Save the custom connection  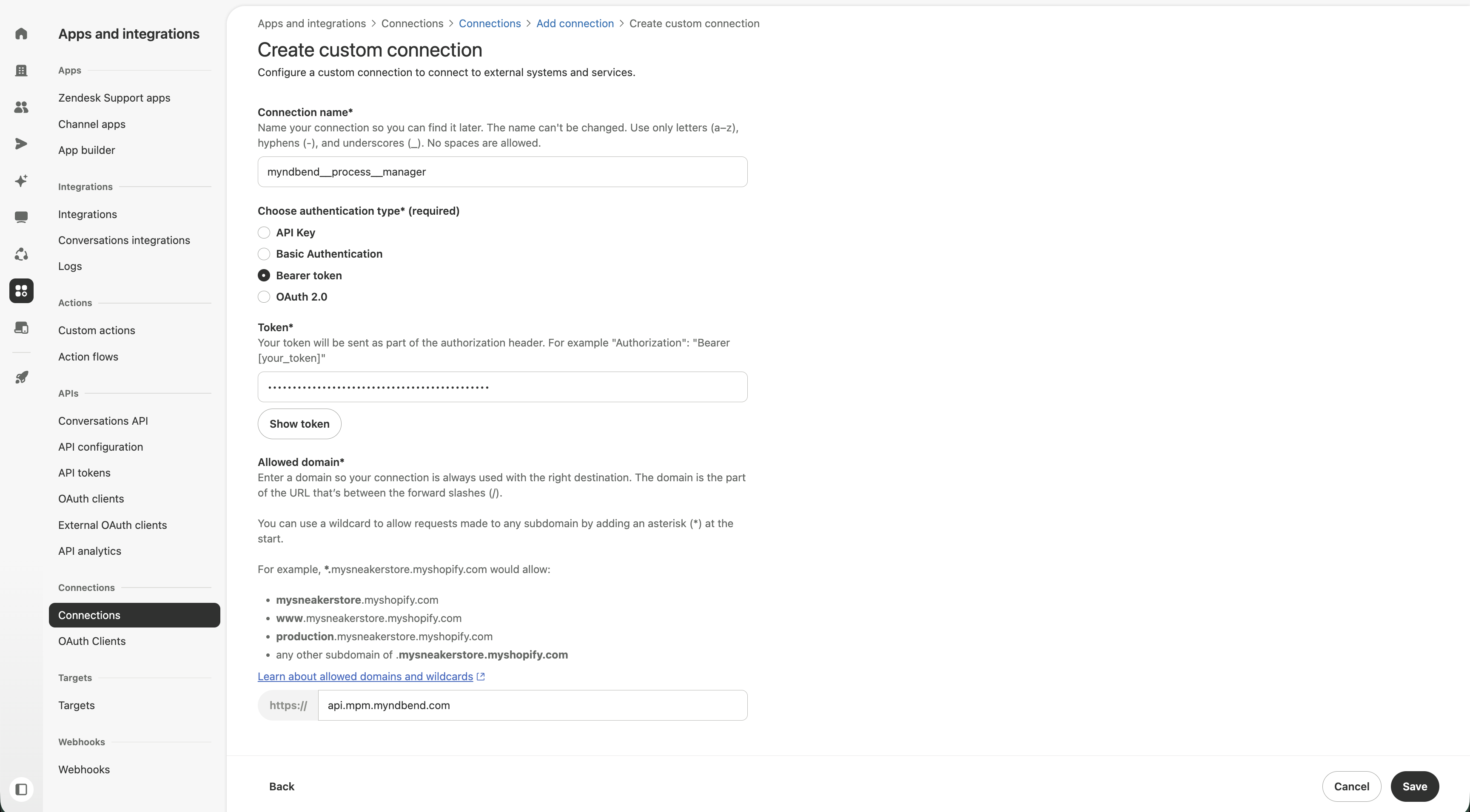(x=1415, y=786)
